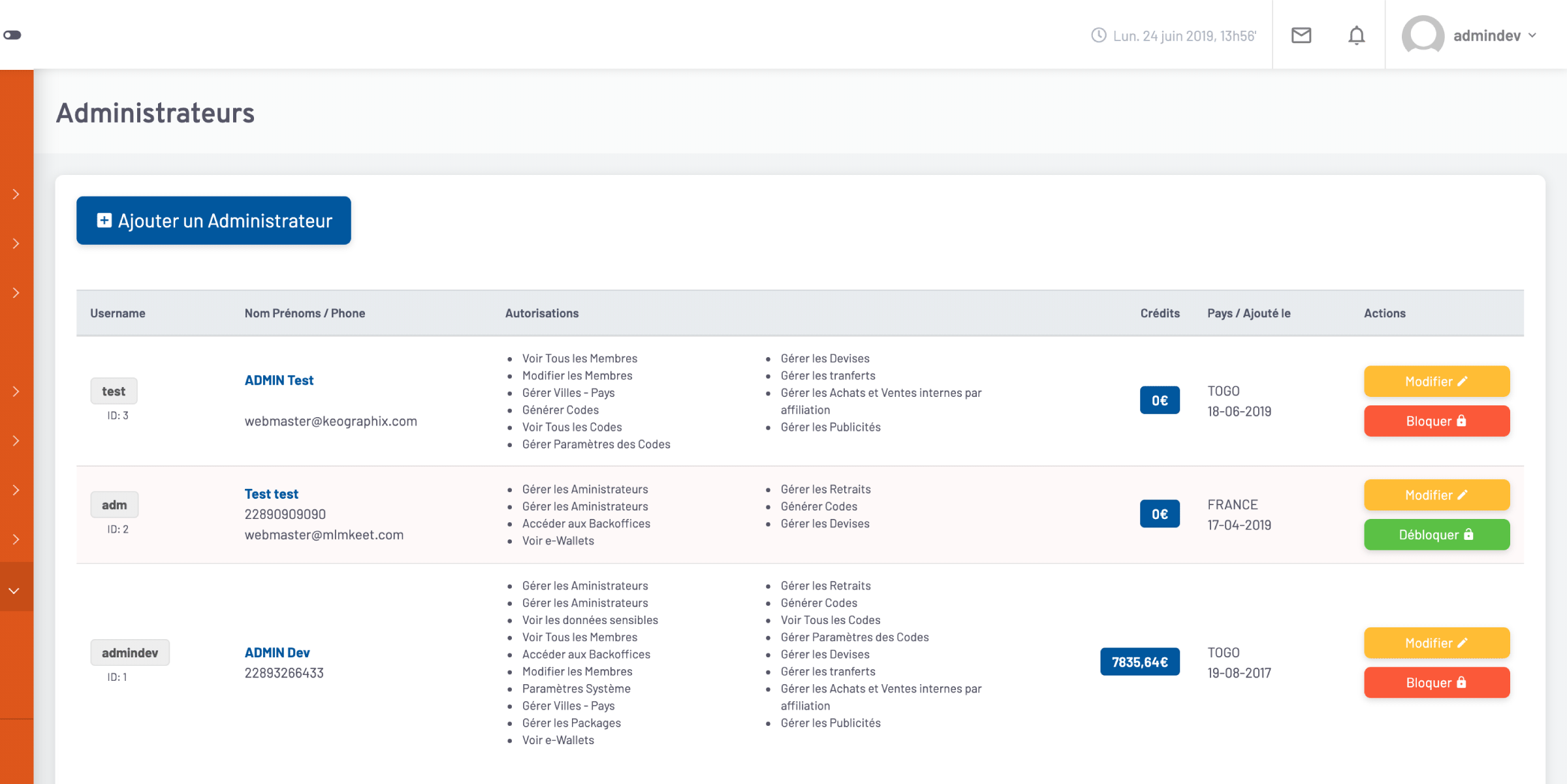Expand the admindev account menu chevron

coord(1534,36)
